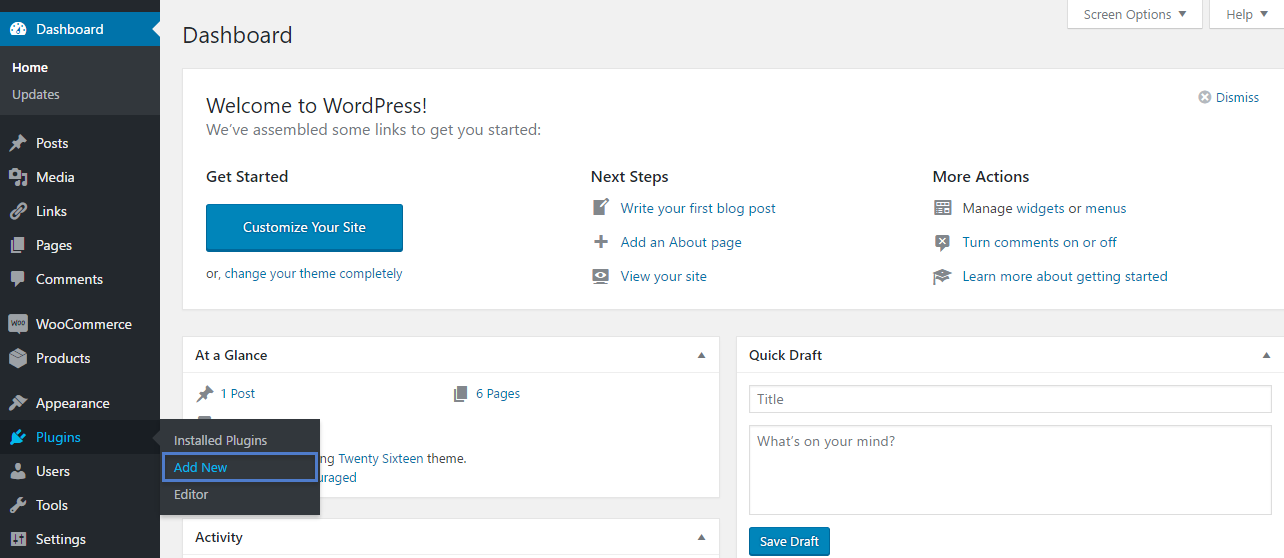This screenshot has height=558, width=1284.
Task: Open Learn more about getting started link
Action: (x=1065, y=276)
